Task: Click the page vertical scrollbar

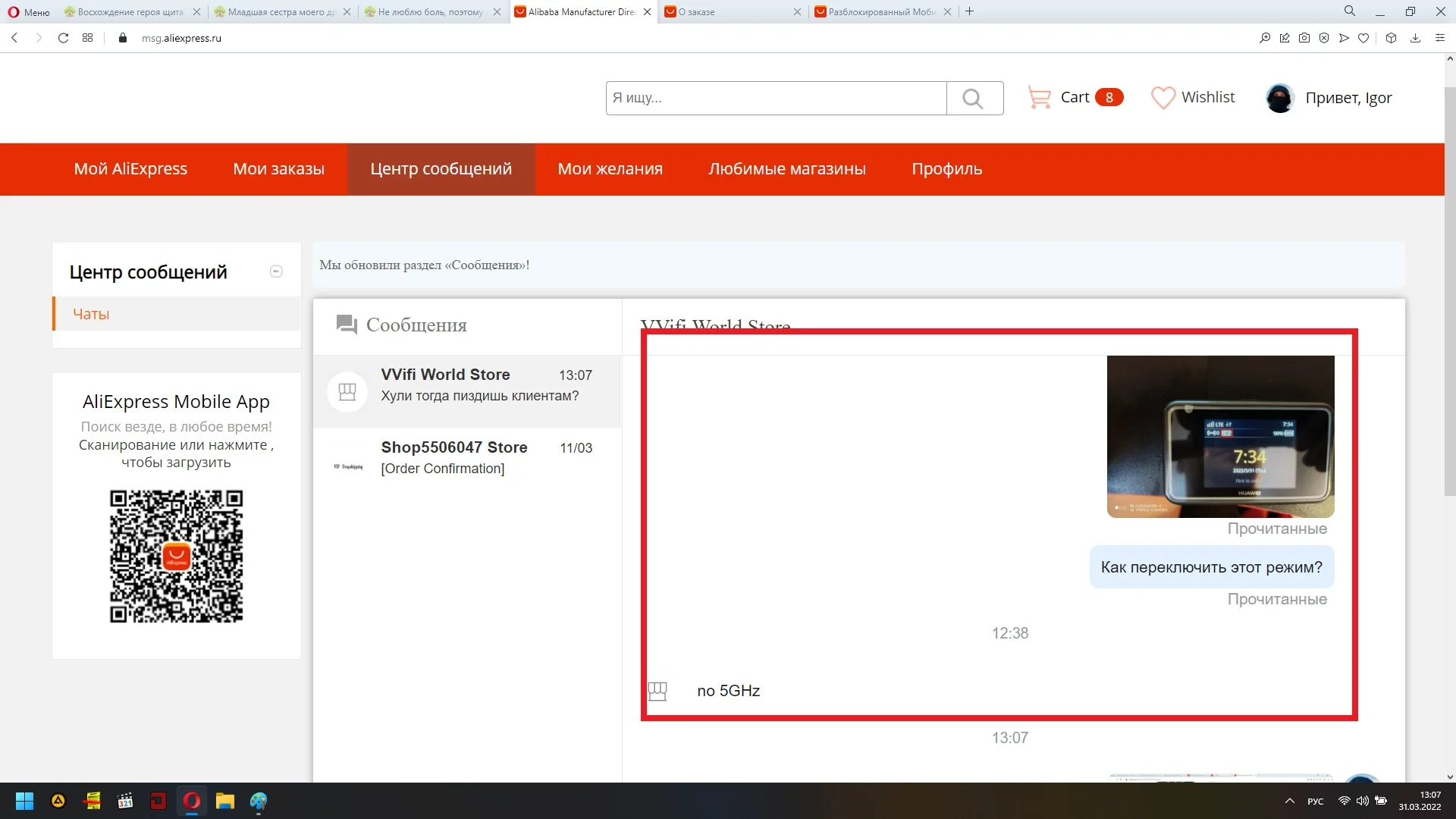Action: tap(1450, 303)
